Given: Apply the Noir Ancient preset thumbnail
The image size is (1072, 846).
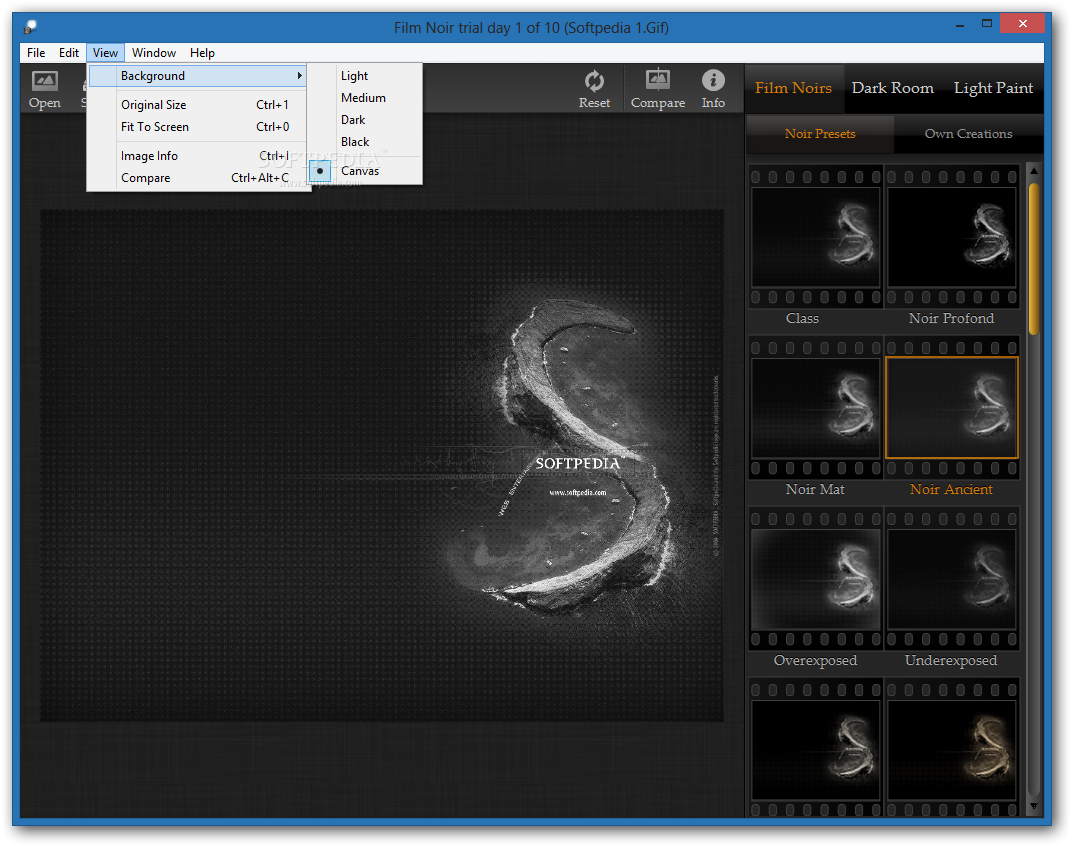Looking at the screenshot, I should (x=952, y=408).
